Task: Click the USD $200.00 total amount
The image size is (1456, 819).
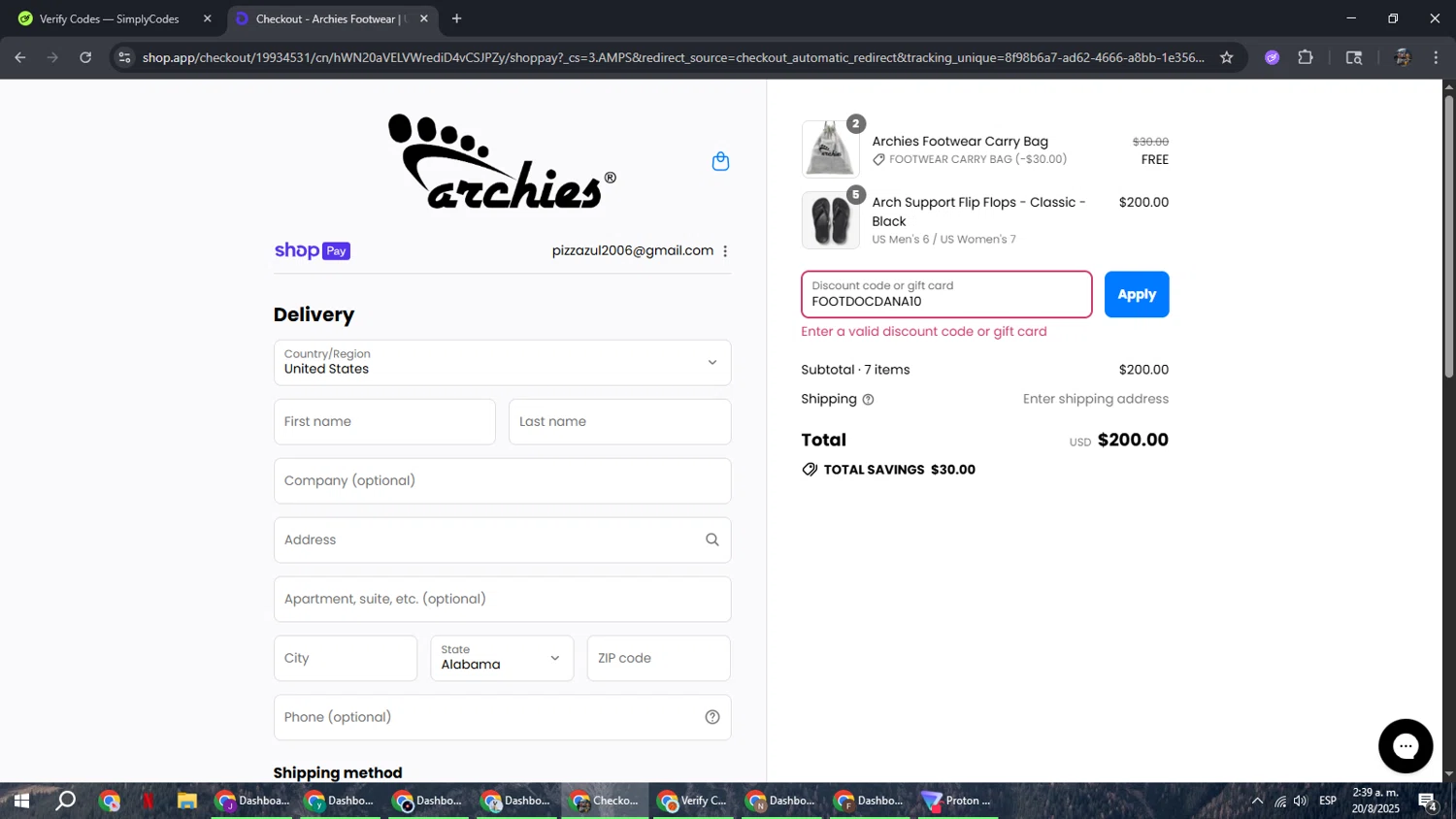Action: click(1119, 441)
